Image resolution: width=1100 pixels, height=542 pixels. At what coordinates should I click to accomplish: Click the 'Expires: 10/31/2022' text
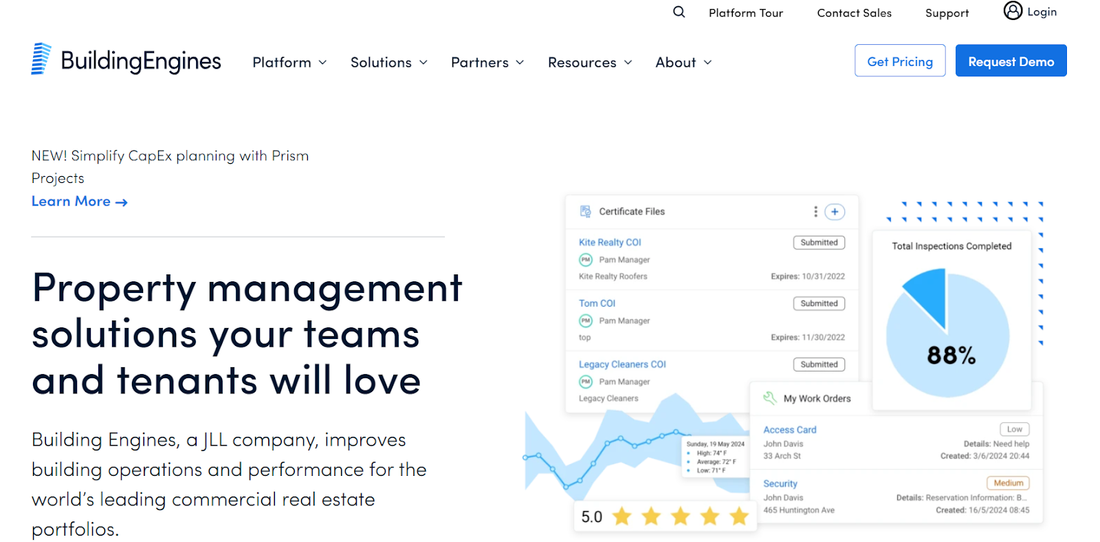[x=807, y=276]
